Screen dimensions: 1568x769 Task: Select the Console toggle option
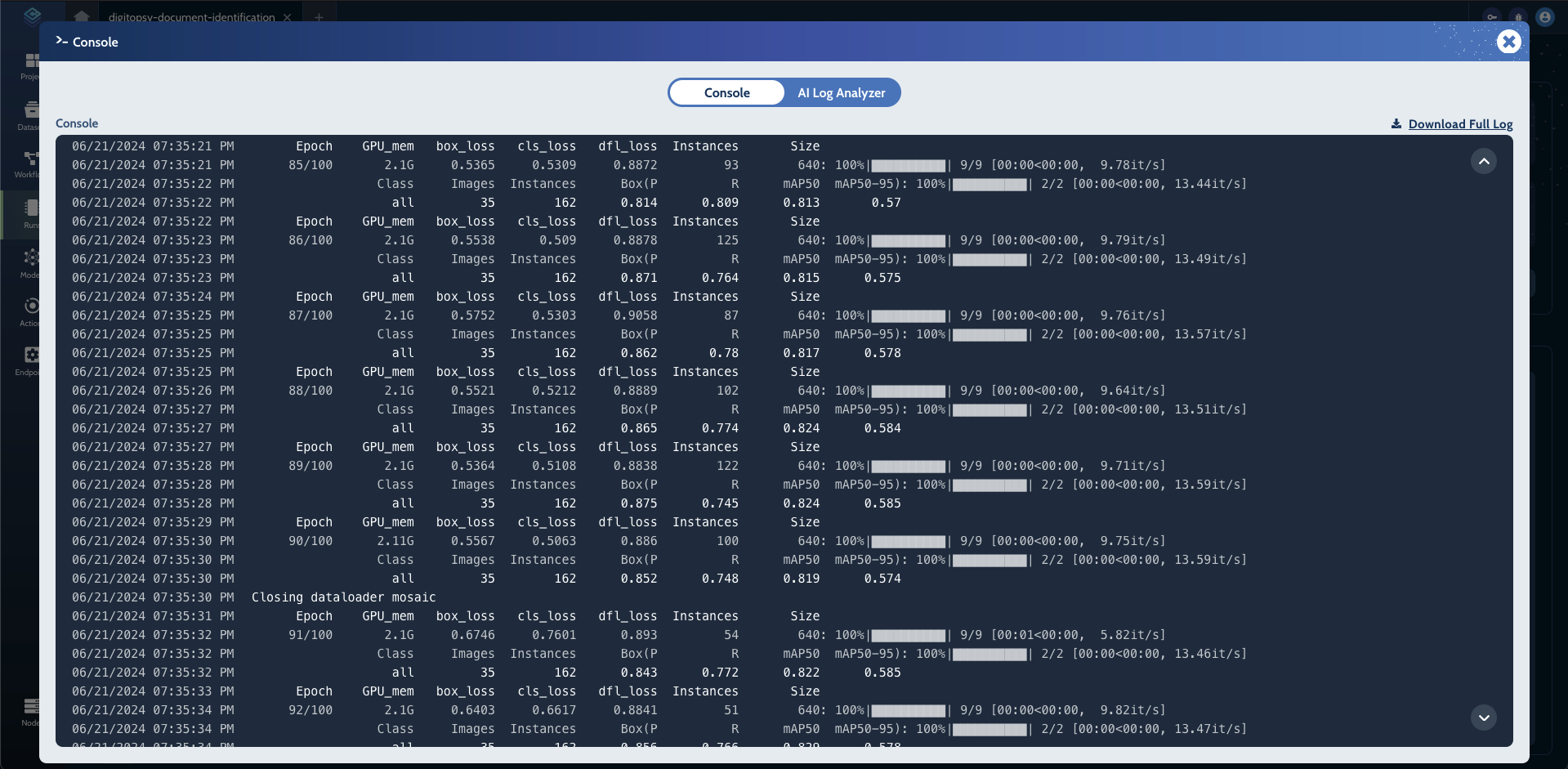point(726,93)
